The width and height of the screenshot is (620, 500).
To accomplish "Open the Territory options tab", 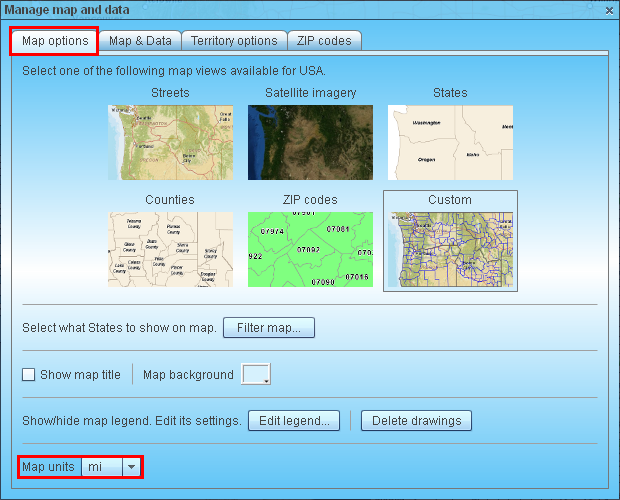I will 234,41.
